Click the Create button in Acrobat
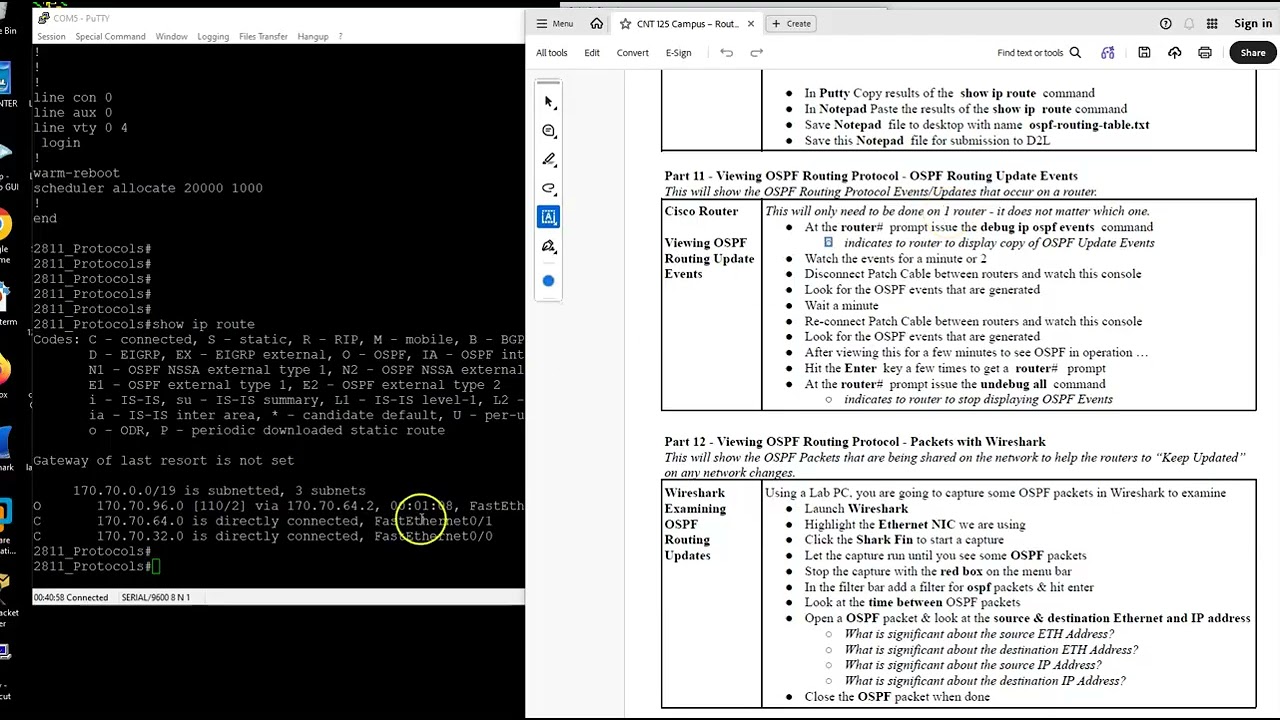 point(791,24)
